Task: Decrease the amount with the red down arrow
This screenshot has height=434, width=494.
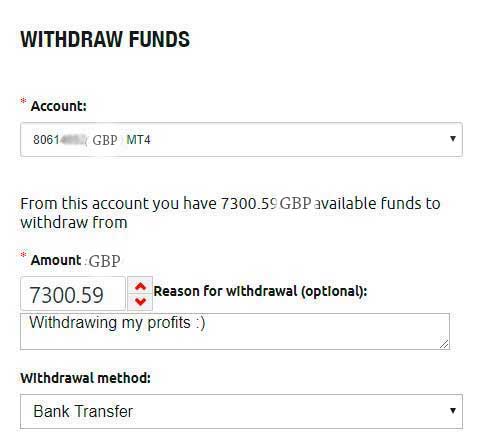Action: (140, 301)
